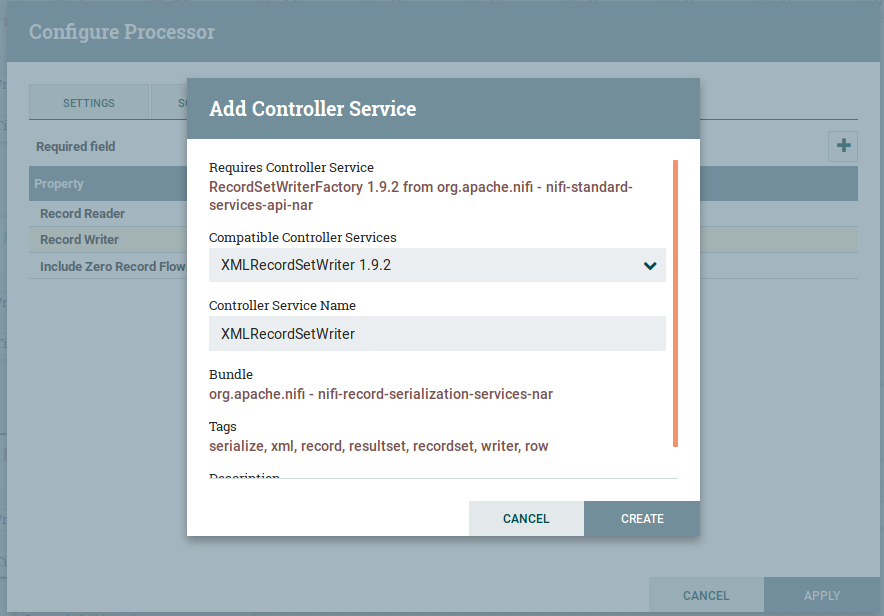Select the Record Reader property row

[x=82, y=214]
